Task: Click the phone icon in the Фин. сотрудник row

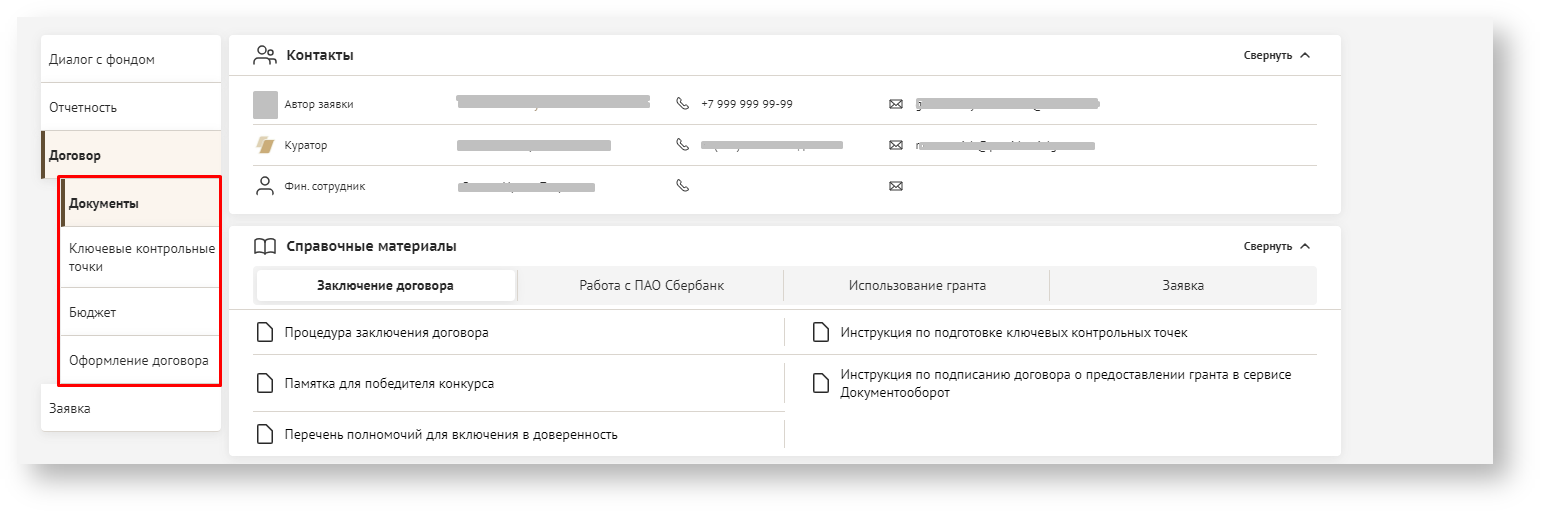Action: click(683, 186)
